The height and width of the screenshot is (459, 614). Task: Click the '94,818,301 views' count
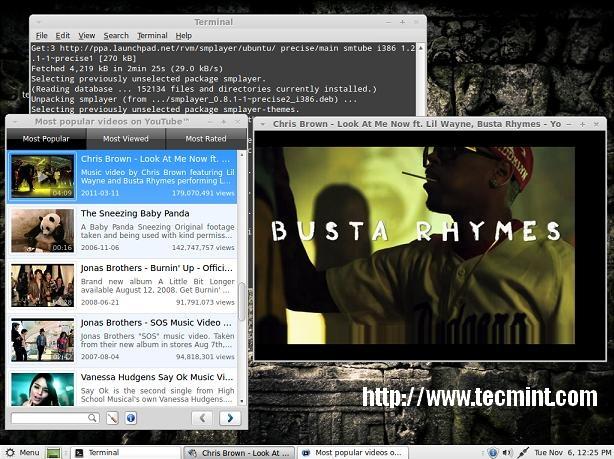click(x=205, y=357)
